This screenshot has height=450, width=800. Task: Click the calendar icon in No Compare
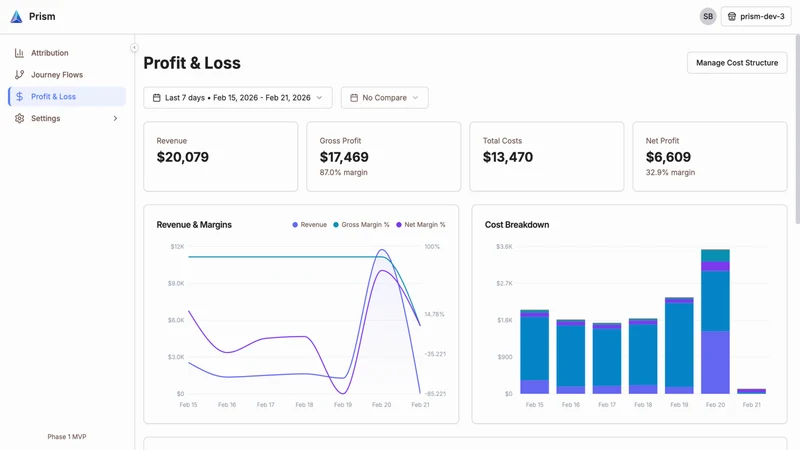[354, 97]
